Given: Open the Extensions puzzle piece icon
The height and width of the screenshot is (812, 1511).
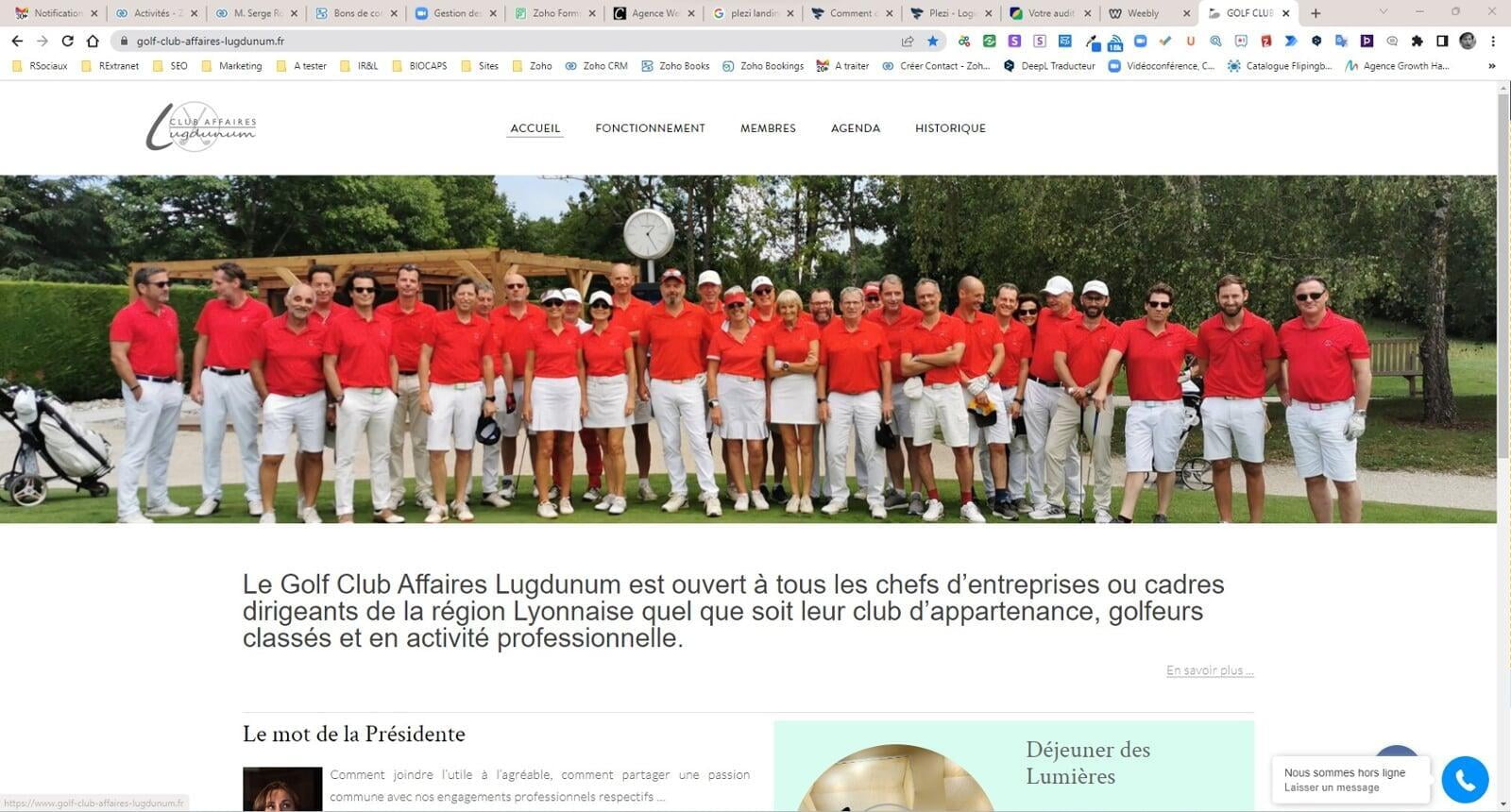Looking at the screenshot, I should point(1417,41).
